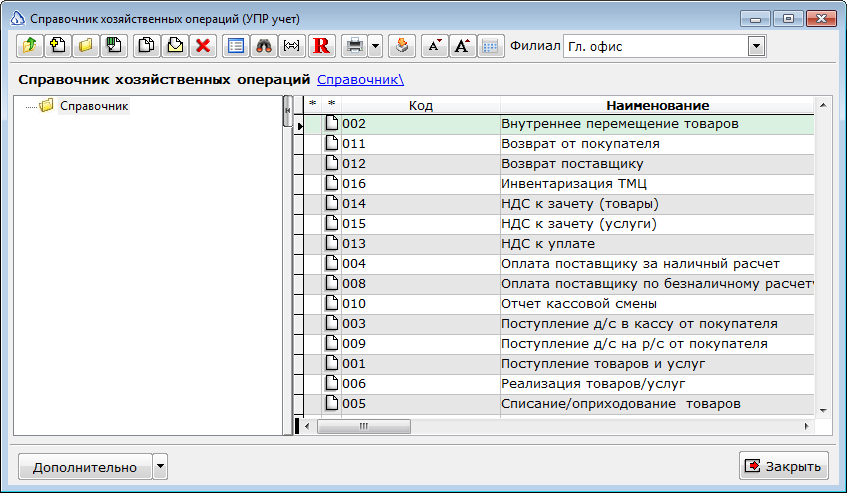Increase font size with larger A icon
Image resolution: width=847 pixels, height=493 pixels.
[x=462, y=46]
